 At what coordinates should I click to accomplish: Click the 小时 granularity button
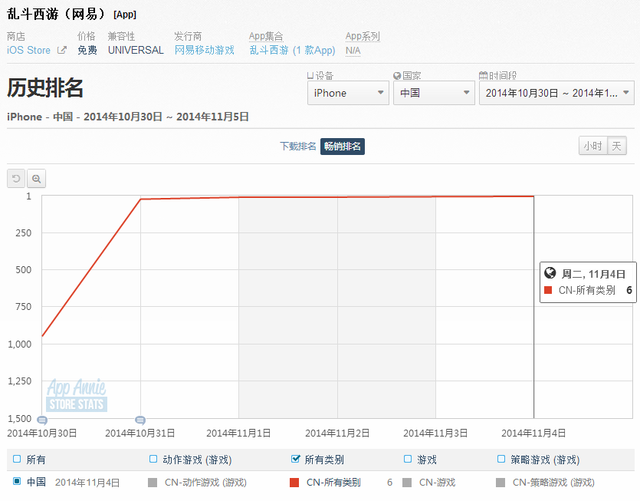click(x=592, y=146)
